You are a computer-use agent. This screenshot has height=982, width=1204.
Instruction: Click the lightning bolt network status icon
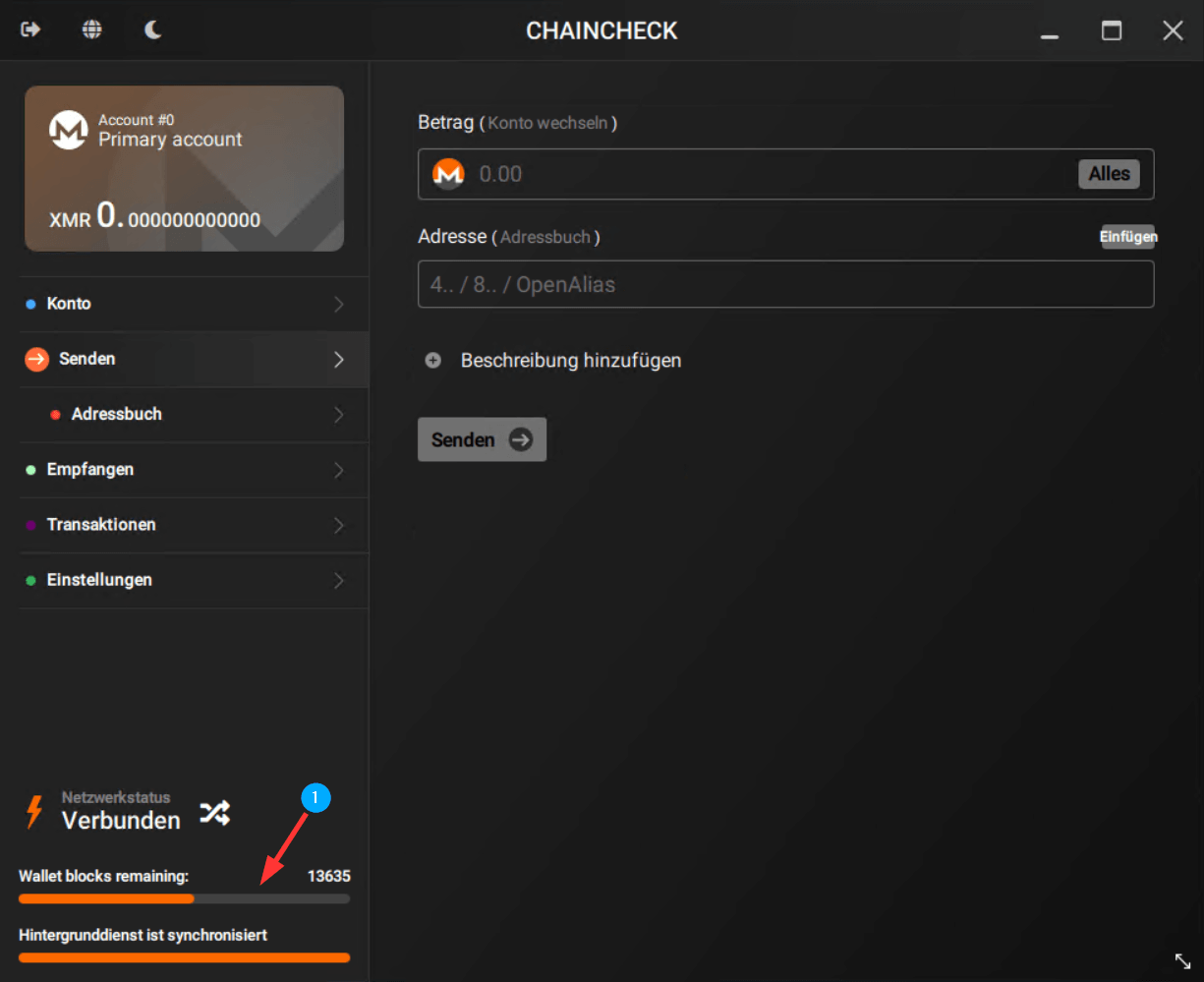point(34,812)
